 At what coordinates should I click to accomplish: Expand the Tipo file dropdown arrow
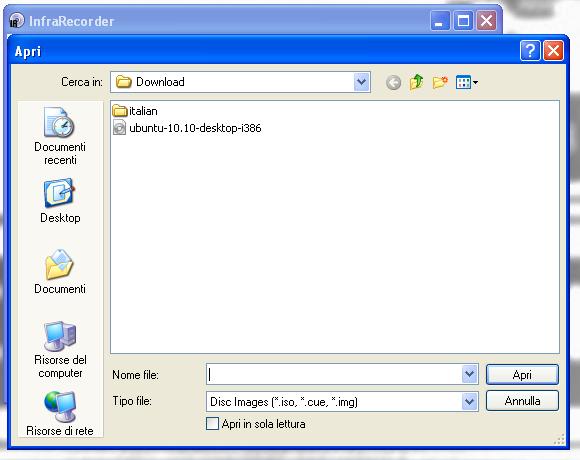(x=469, y=401)
